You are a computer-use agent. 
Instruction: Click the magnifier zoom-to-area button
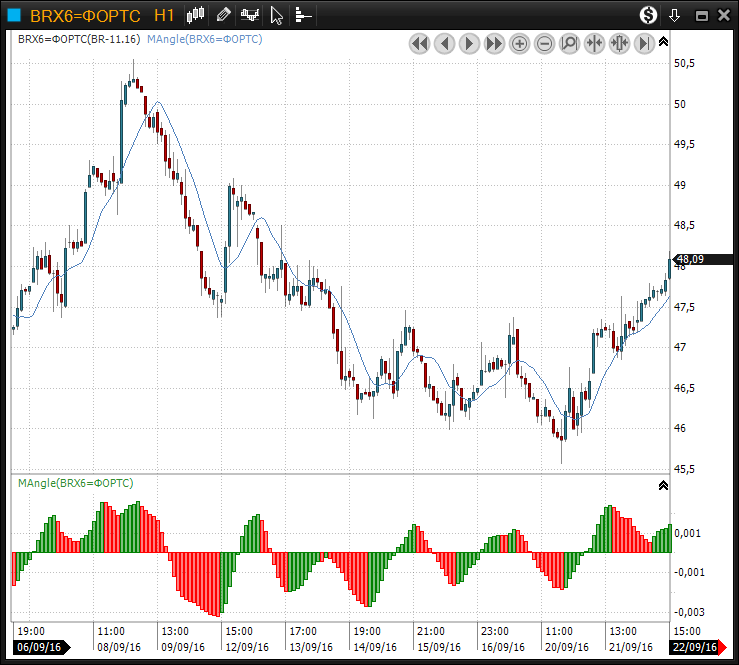coord(569,44)
